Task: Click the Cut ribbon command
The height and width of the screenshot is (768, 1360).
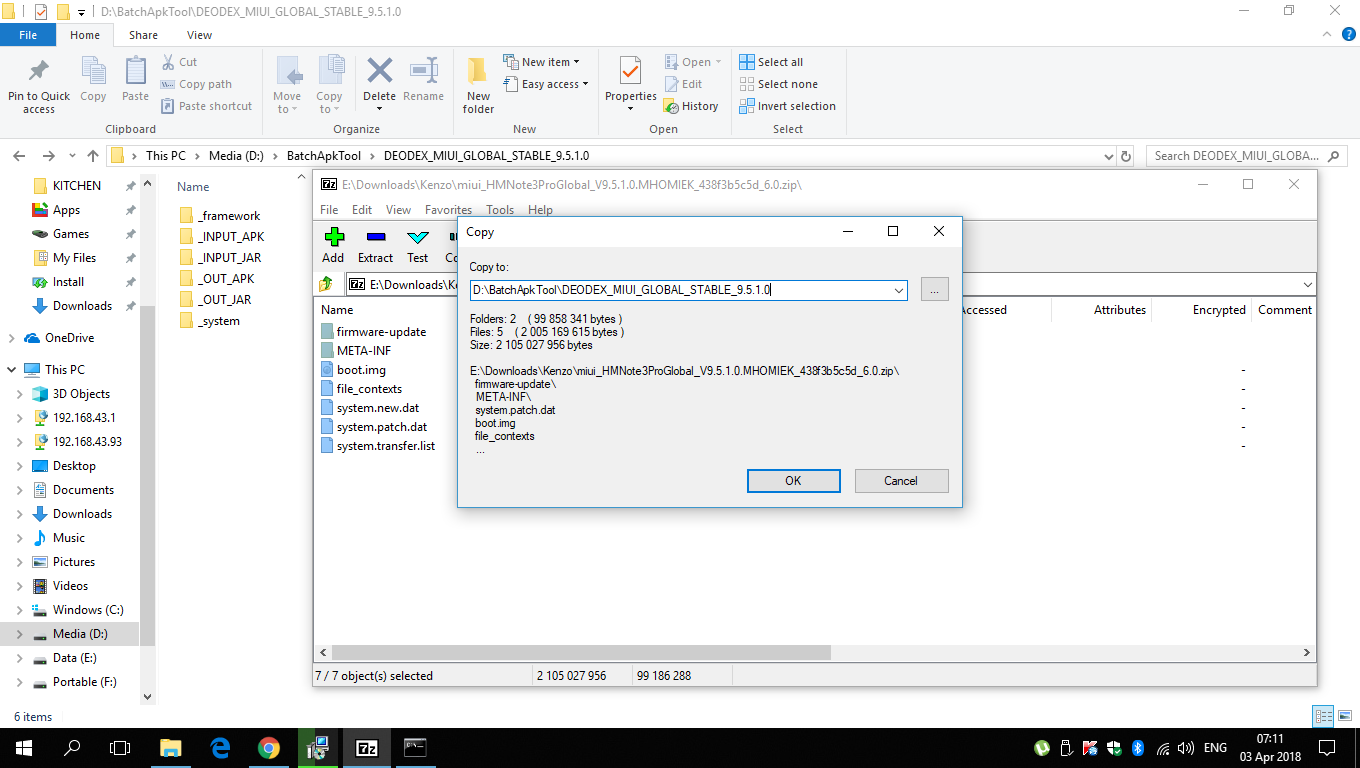Action: pos(179,62)
